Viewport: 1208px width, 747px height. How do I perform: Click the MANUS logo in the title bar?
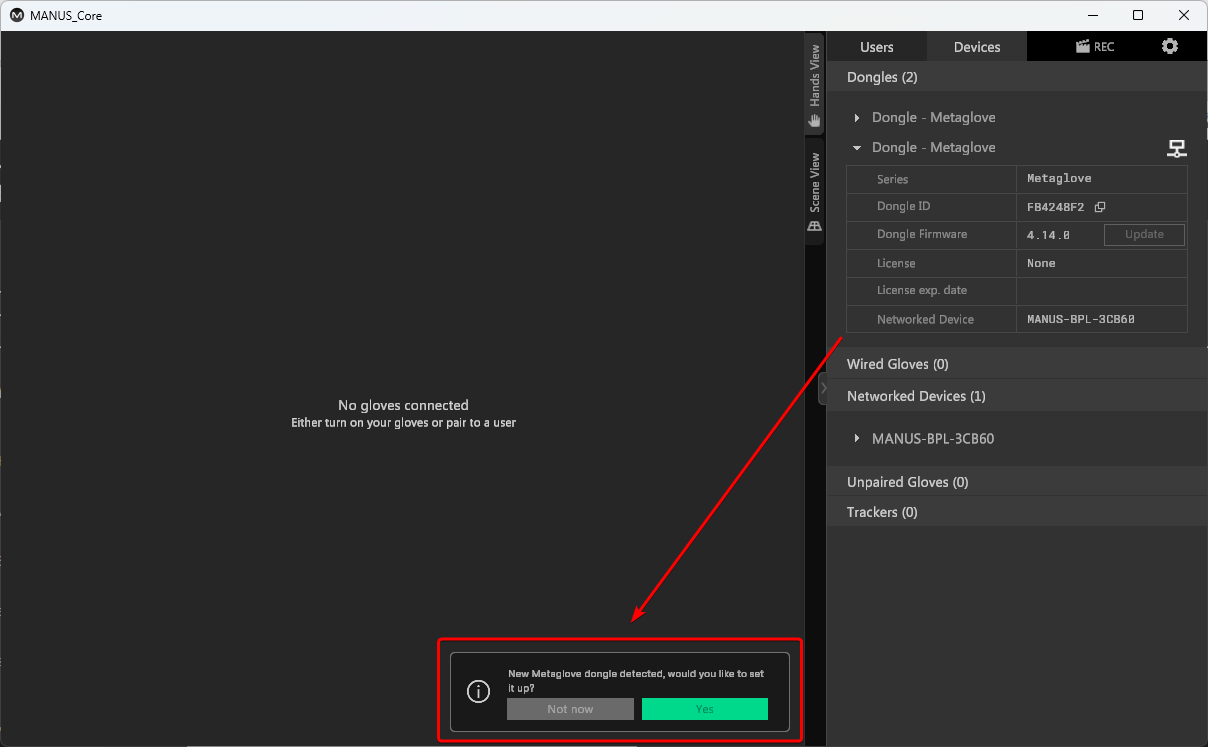(17, 16)
